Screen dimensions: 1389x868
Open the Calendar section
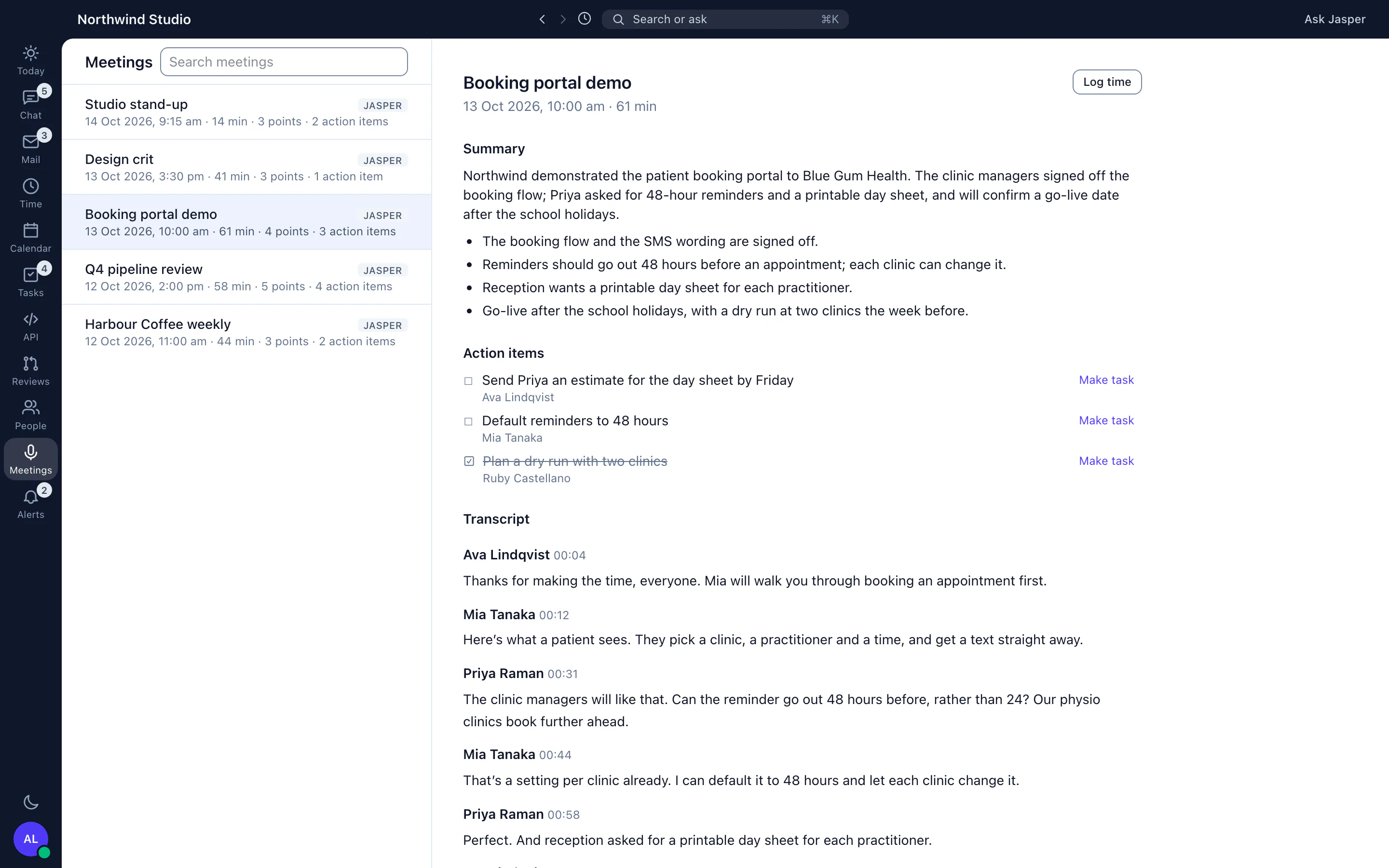(30, 238)
